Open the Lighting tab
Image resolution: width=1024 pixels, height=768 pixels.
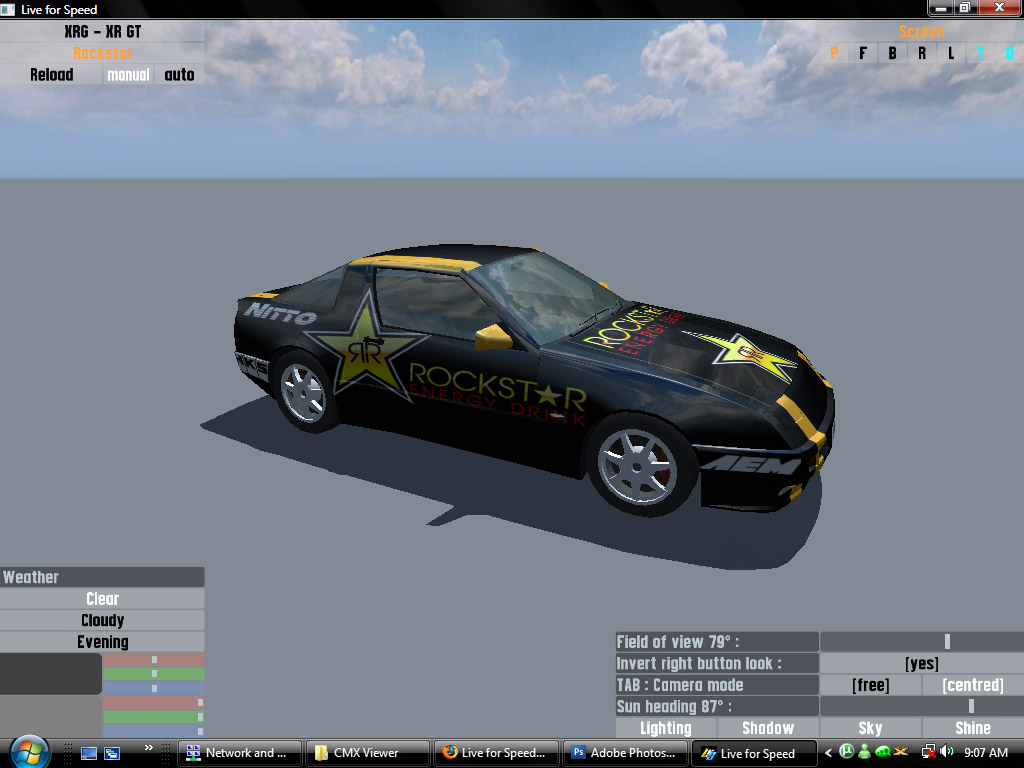coord(666,728)
